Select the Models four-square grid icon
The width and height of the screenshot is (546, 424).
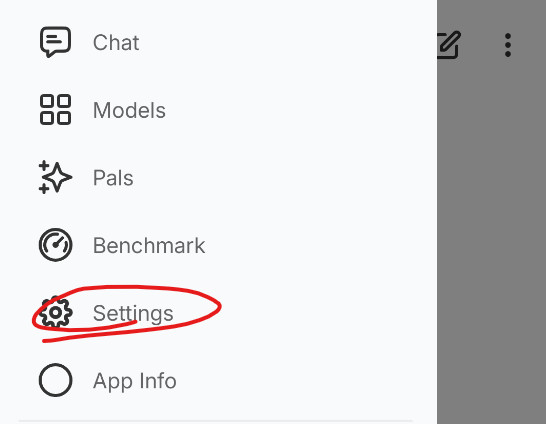(x=55, y=110)
